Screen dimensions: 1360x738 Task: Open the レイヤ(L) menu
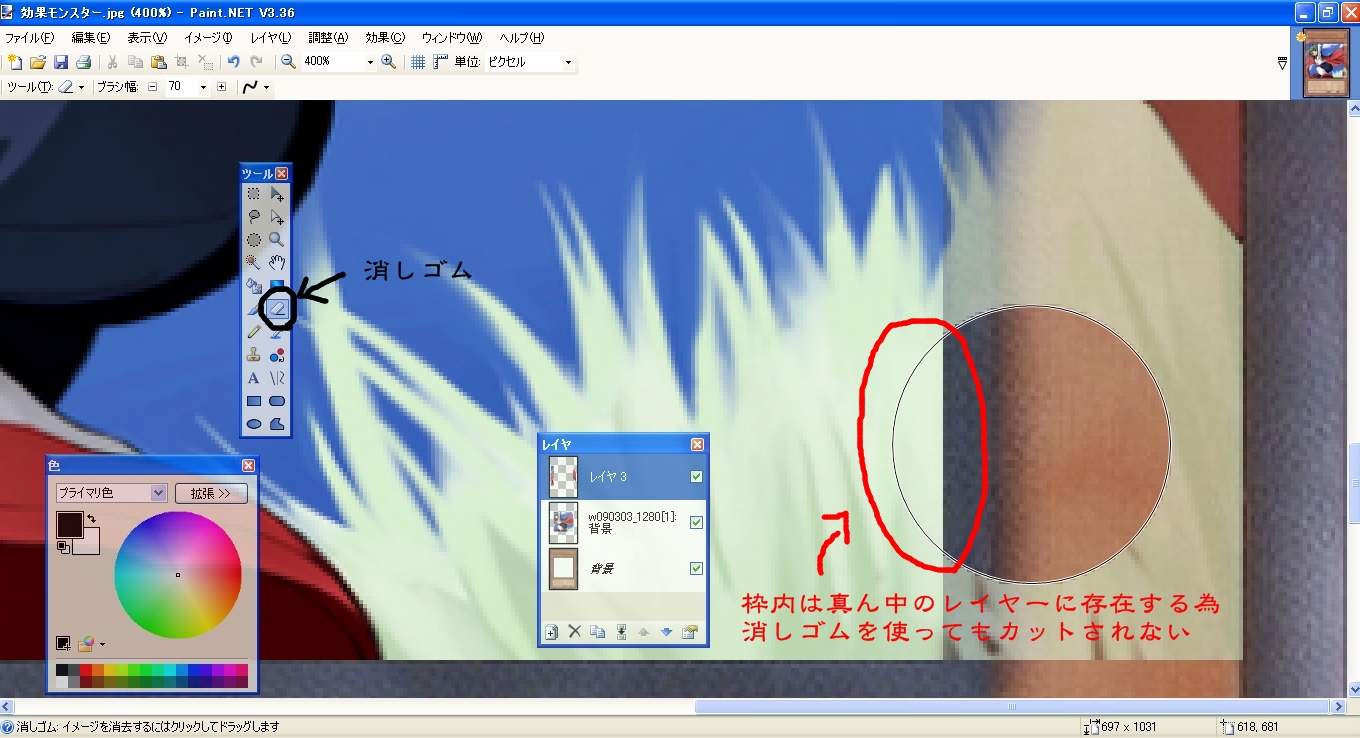(x=271, y=38)
